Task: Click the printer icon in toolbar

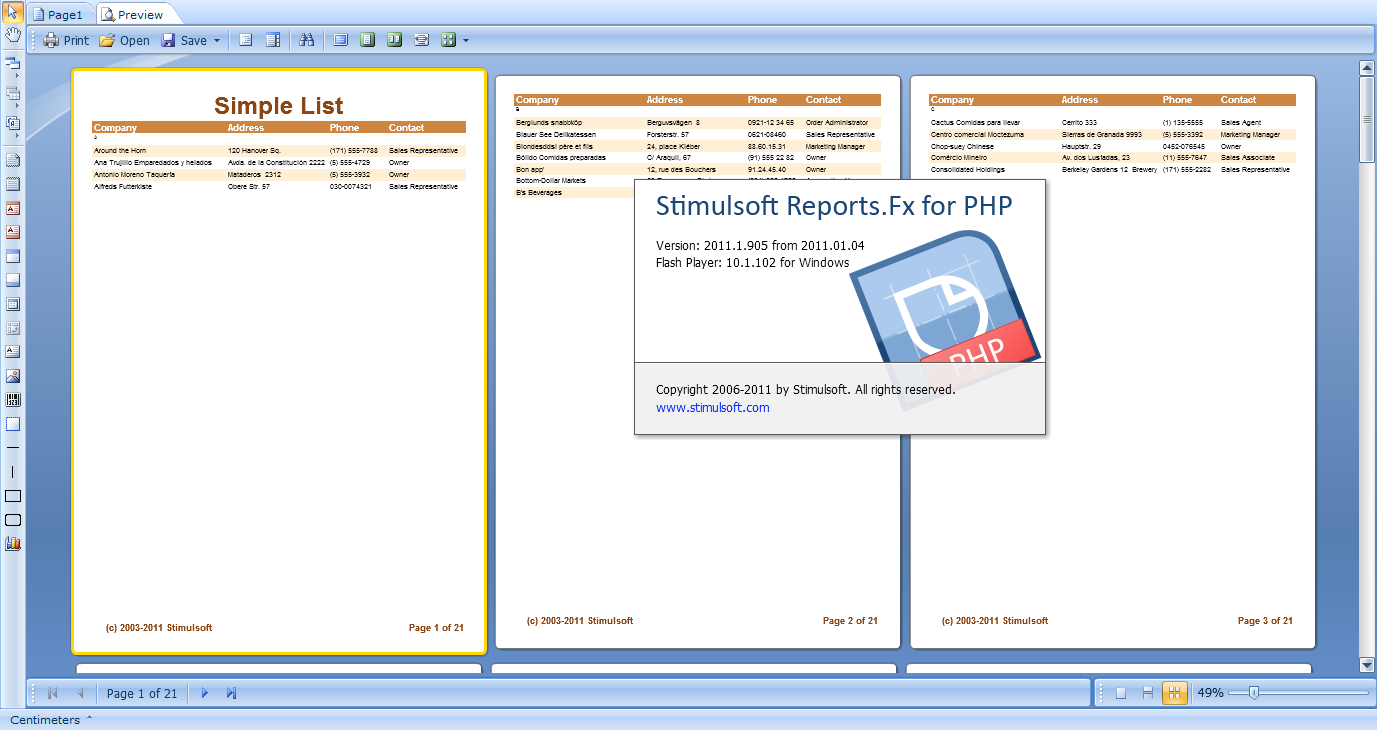Action: [51, 40]
